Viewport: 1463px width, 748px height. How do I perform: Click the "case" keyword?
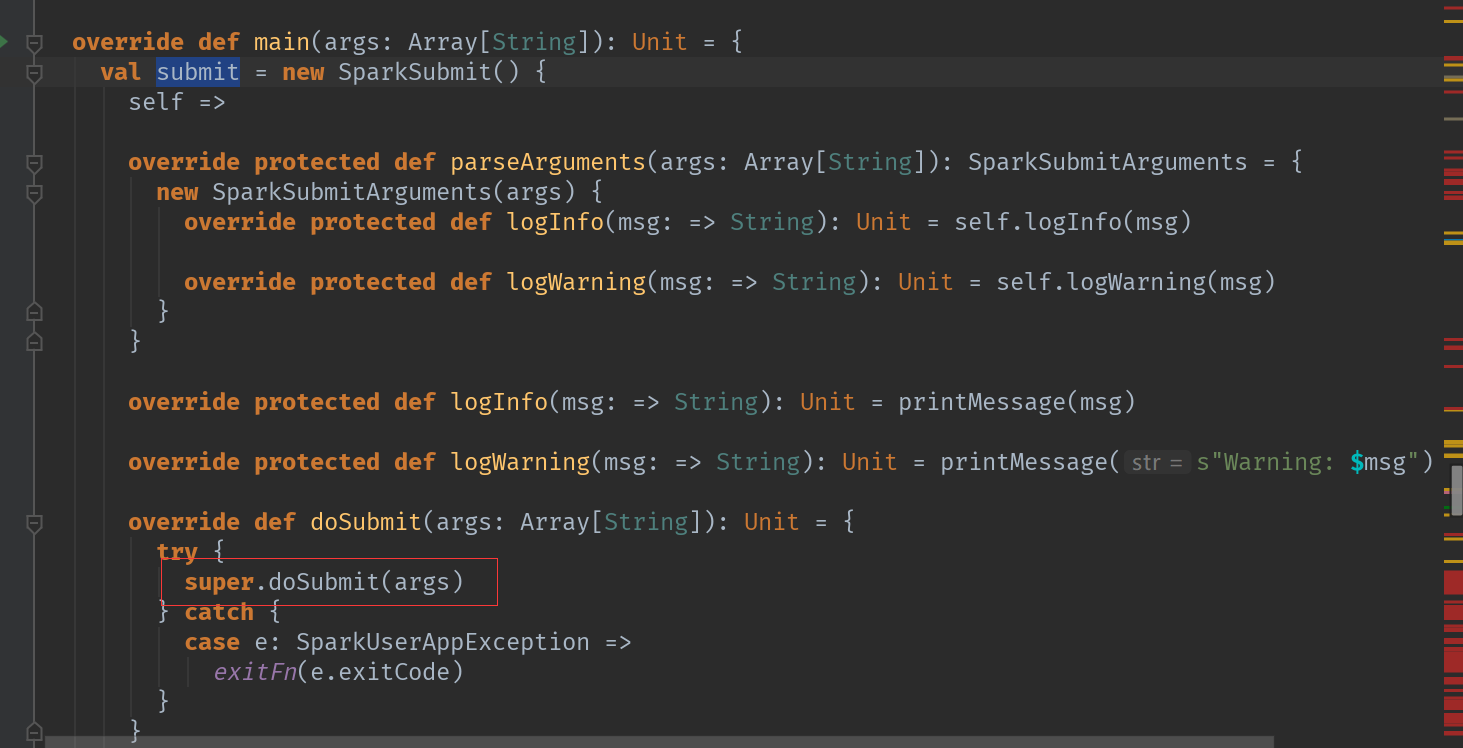212,642
